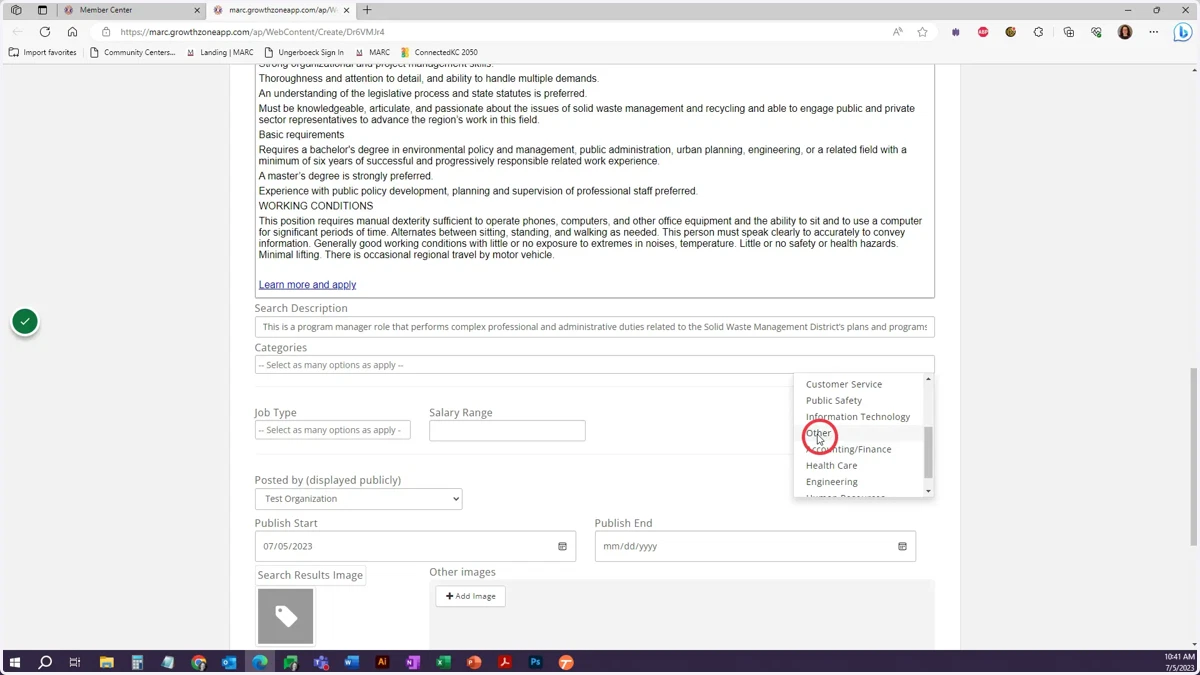The image size is (1200, 675).
Task: Open the Extensions puzzle piece menu
Action: [1038, 32]
